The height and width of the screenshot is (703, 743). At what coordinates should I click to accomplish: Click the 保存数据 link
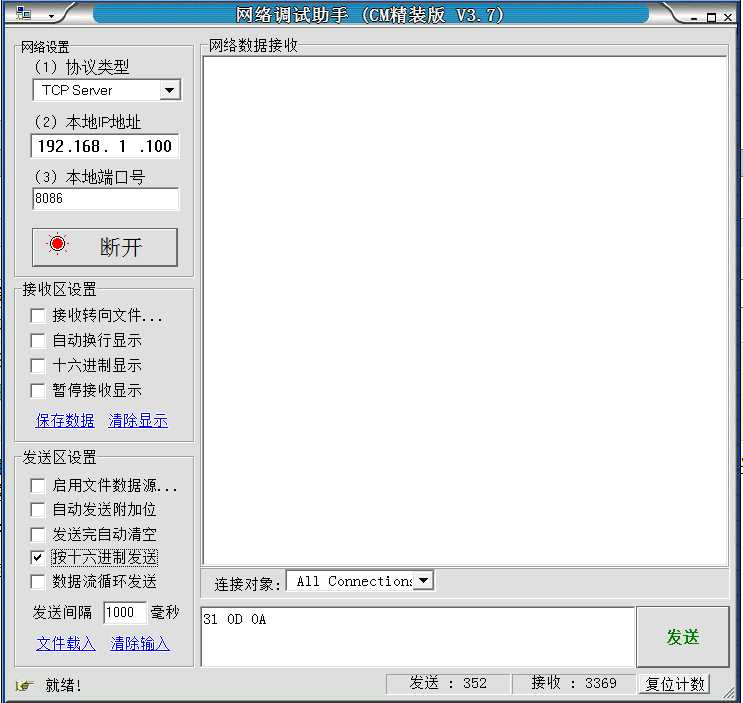pyautogui.click(x=65, y=420)
